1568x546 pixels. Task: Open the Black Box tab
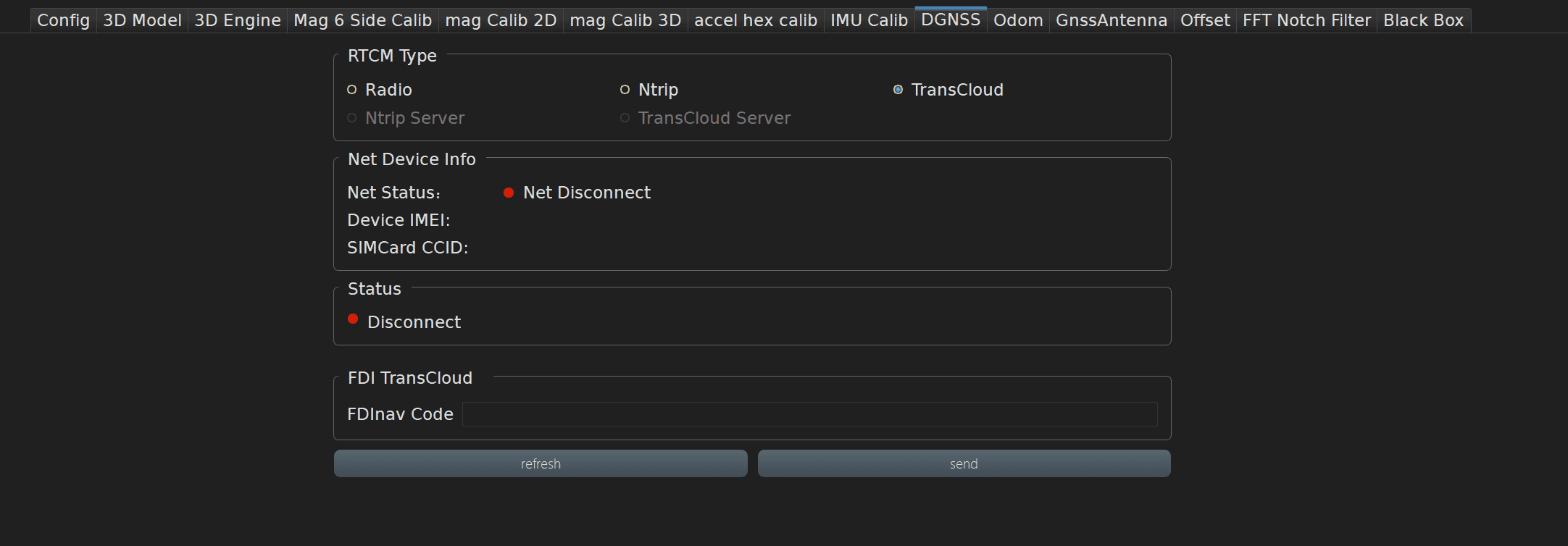coord(1423,20)
